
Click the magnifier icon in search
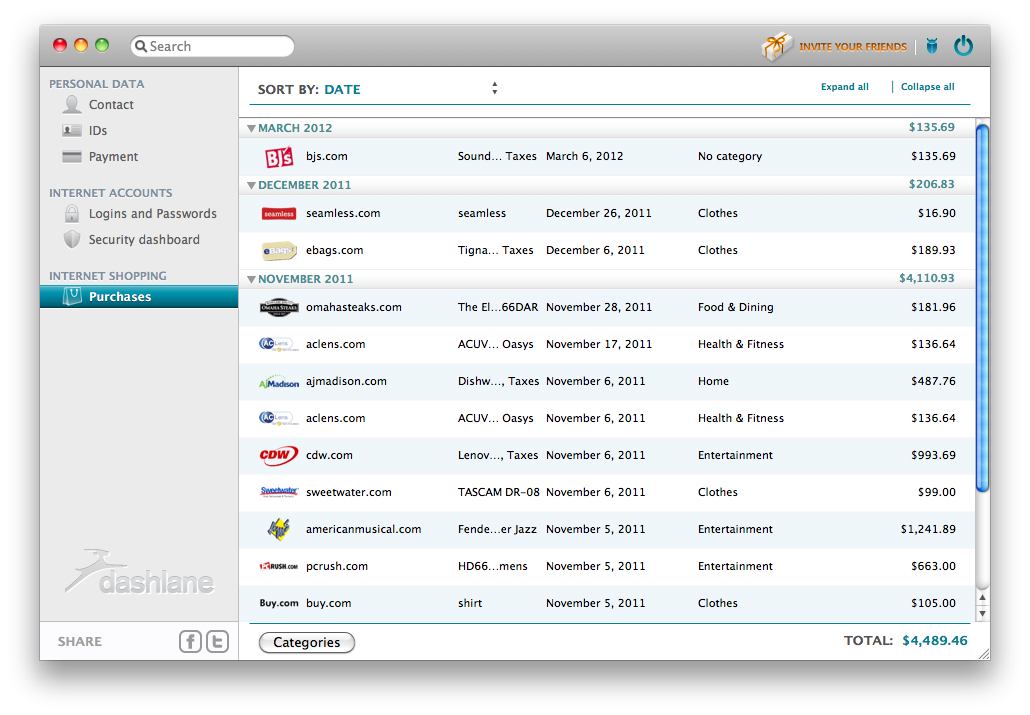pyautogui.click(x=141, y=47)
